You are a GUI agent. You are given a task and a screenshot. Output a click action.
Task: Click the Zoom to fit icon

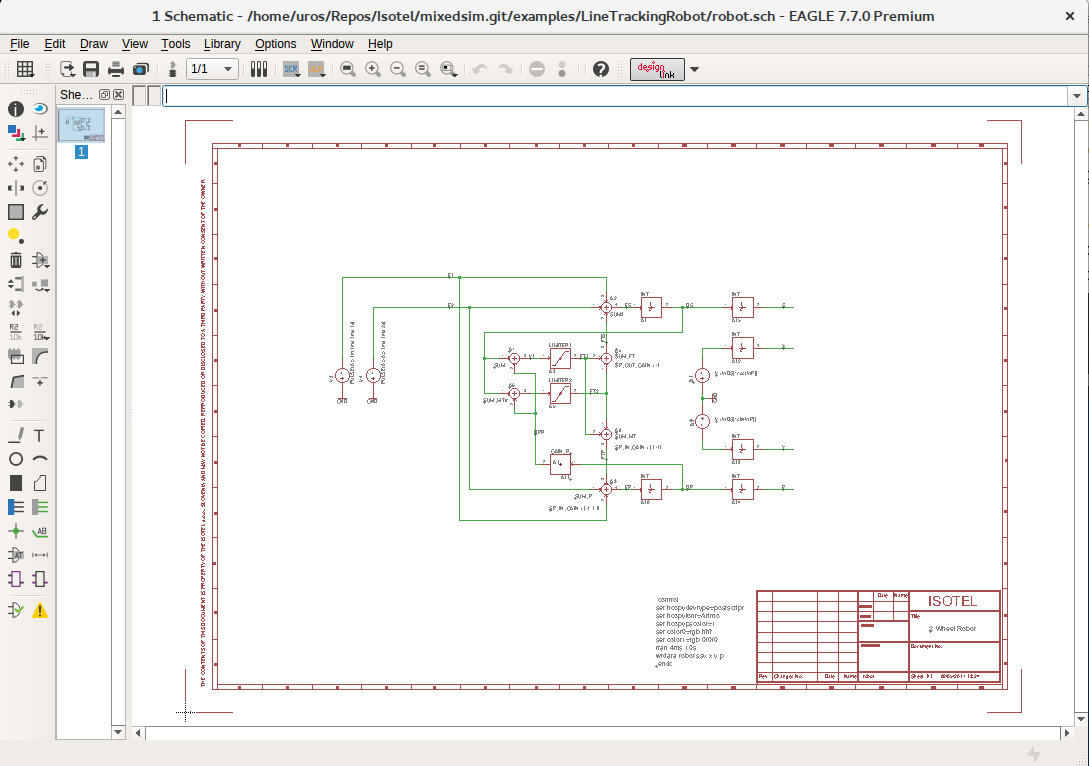(x=348, y=69)
